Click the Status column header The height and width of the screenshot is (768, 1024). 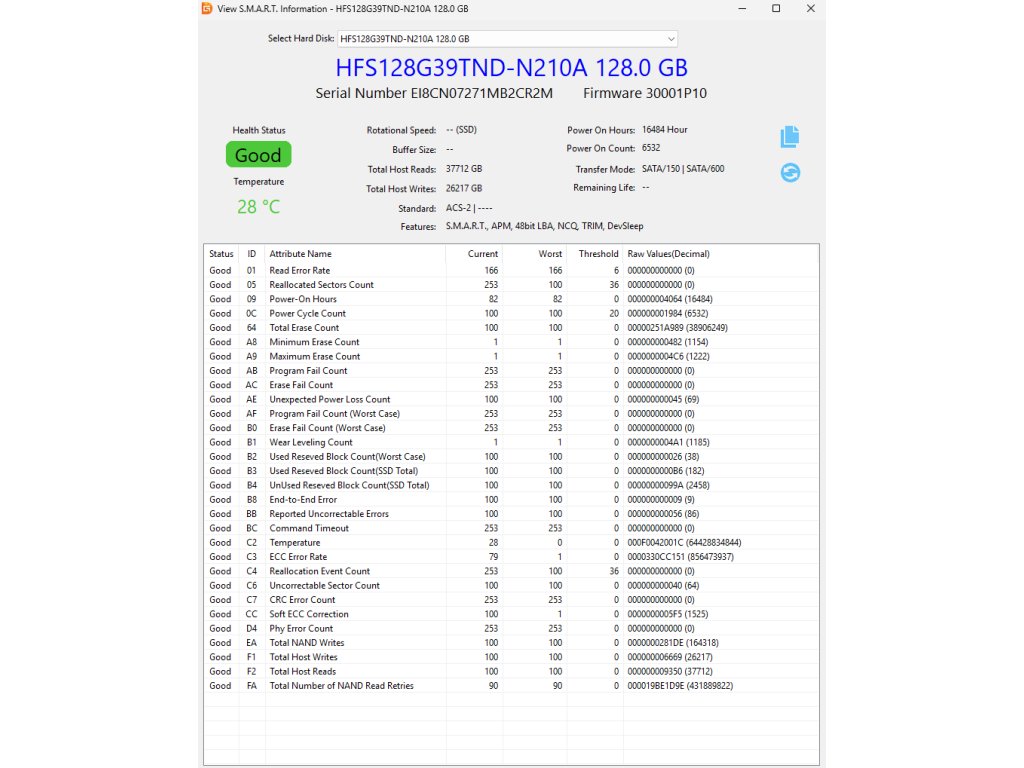point(221,254)
